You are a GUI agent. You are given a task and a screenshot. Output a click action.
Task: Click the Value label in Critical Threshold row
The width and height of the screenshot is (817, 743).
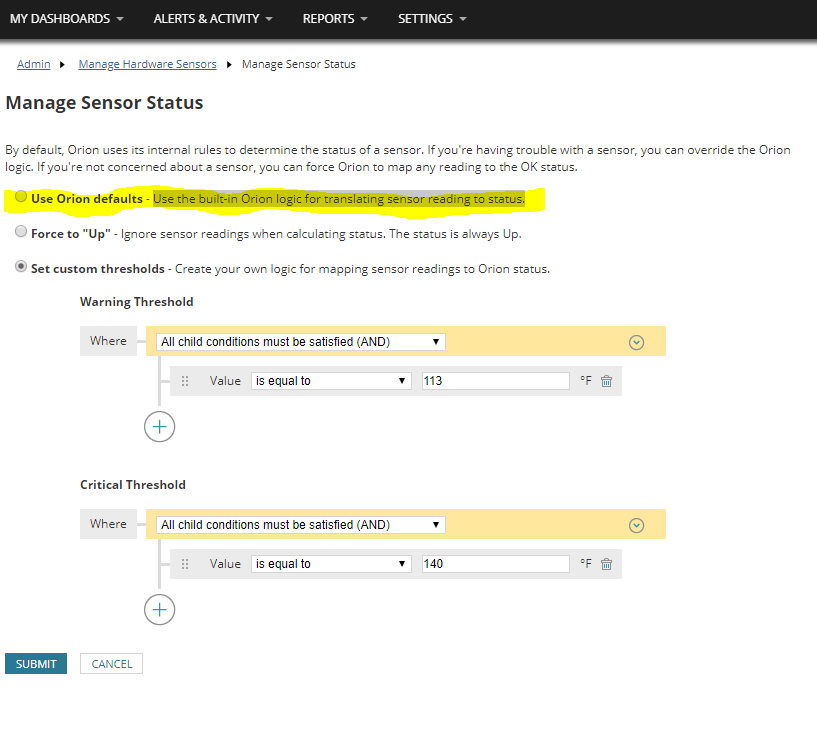(x=225, y=564)
